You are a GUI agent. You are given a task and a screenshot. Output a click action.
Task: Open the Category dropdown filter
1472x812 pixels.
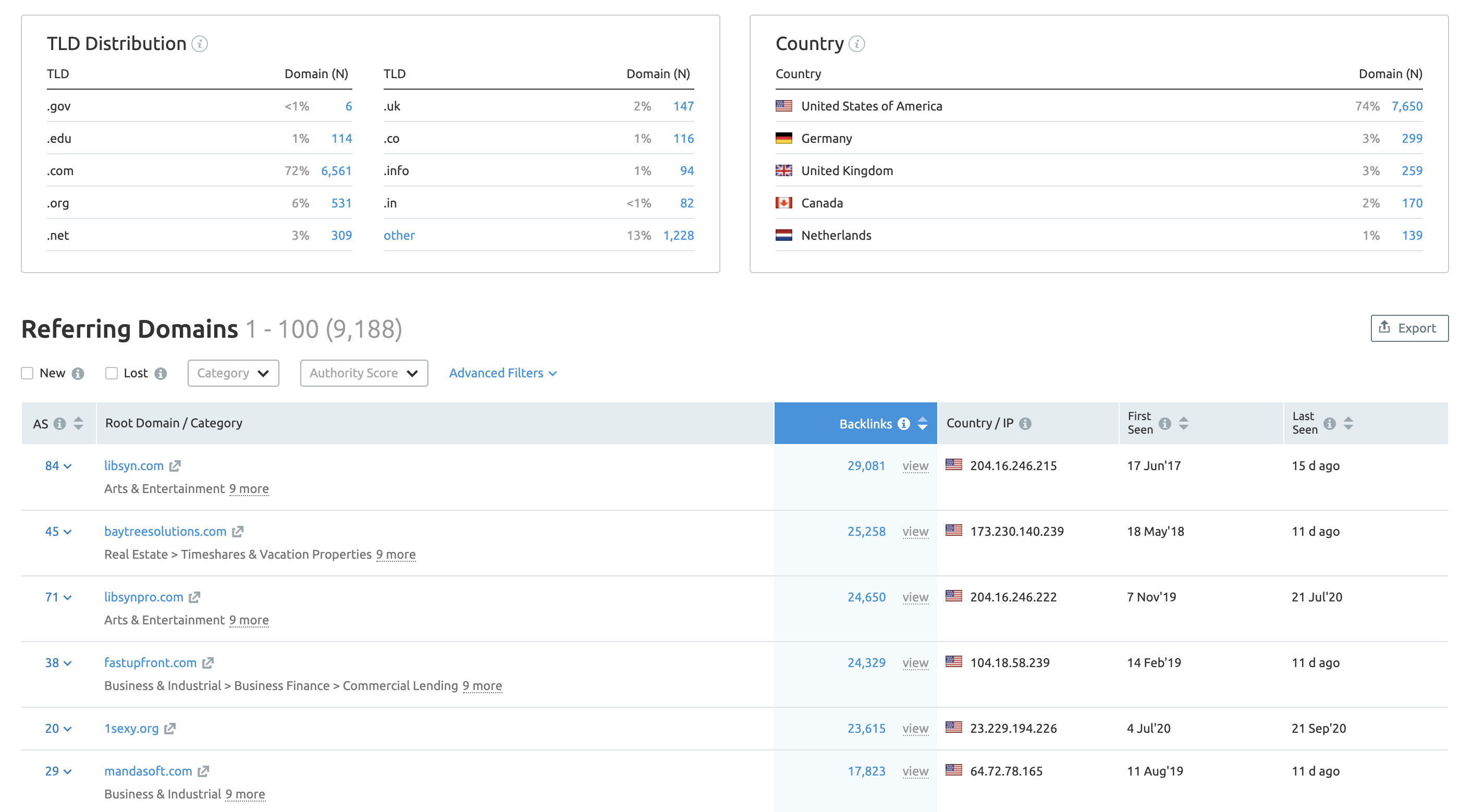point(232,372)
